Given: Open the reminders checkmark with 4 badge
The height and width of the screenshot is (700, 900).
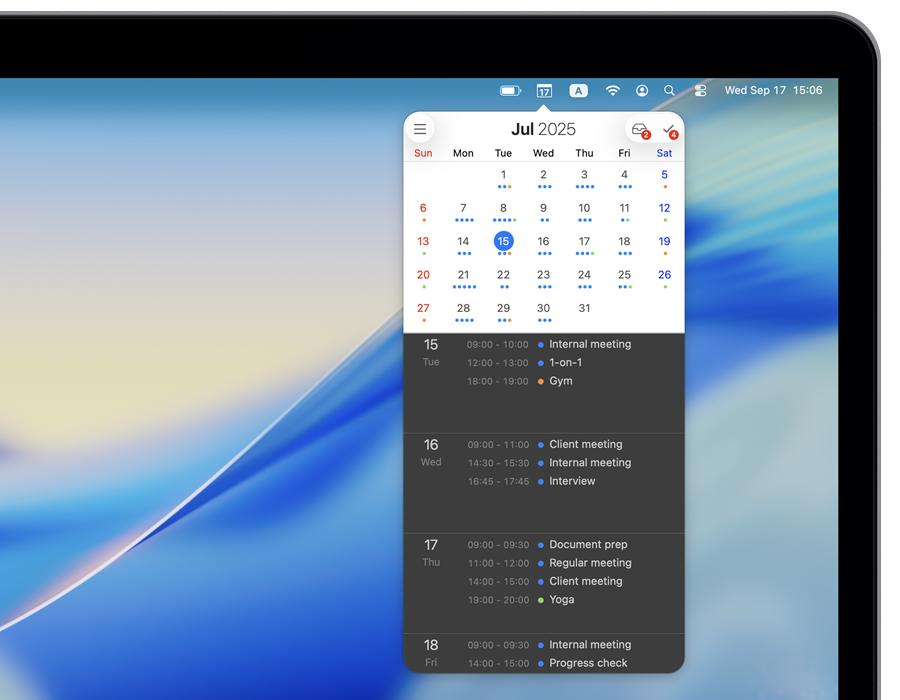Looking at the screenshot, I should click(x=668, y=129).
